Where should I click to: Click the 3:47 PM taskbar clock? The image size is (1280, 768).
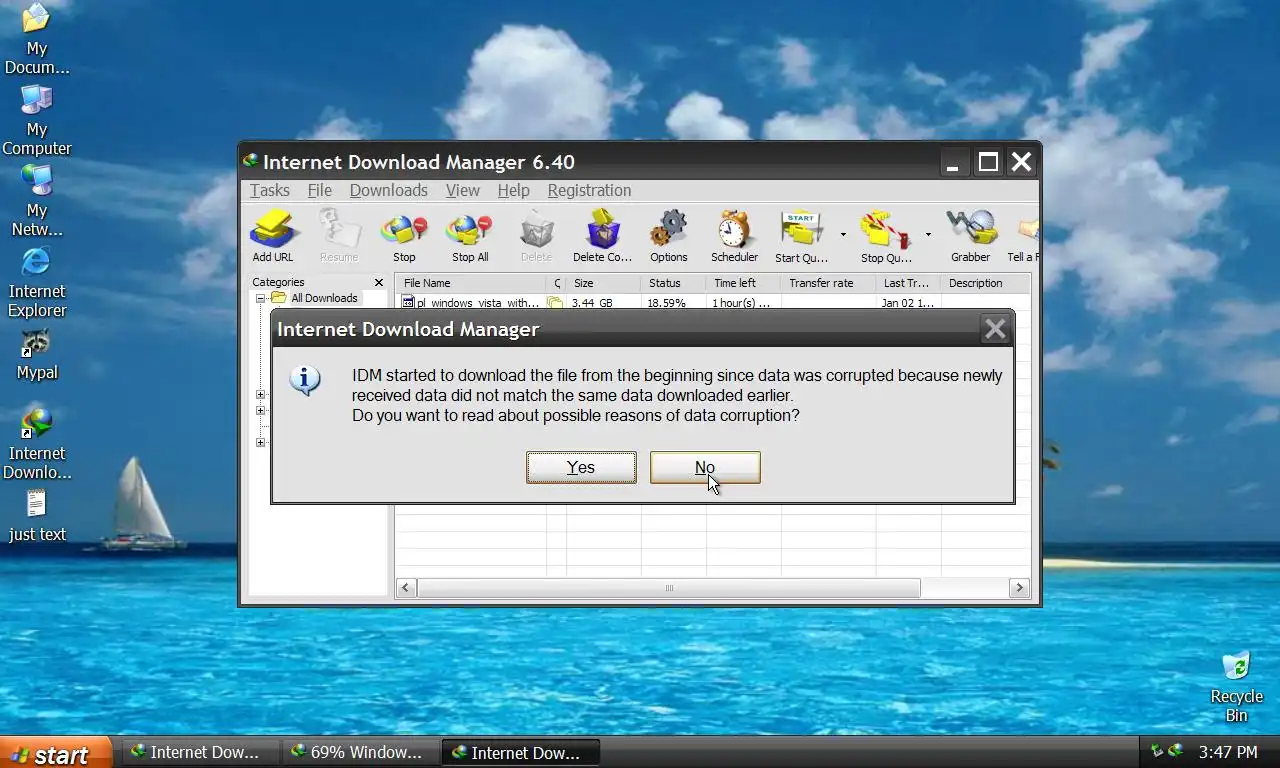click(x=1228, y=752)
